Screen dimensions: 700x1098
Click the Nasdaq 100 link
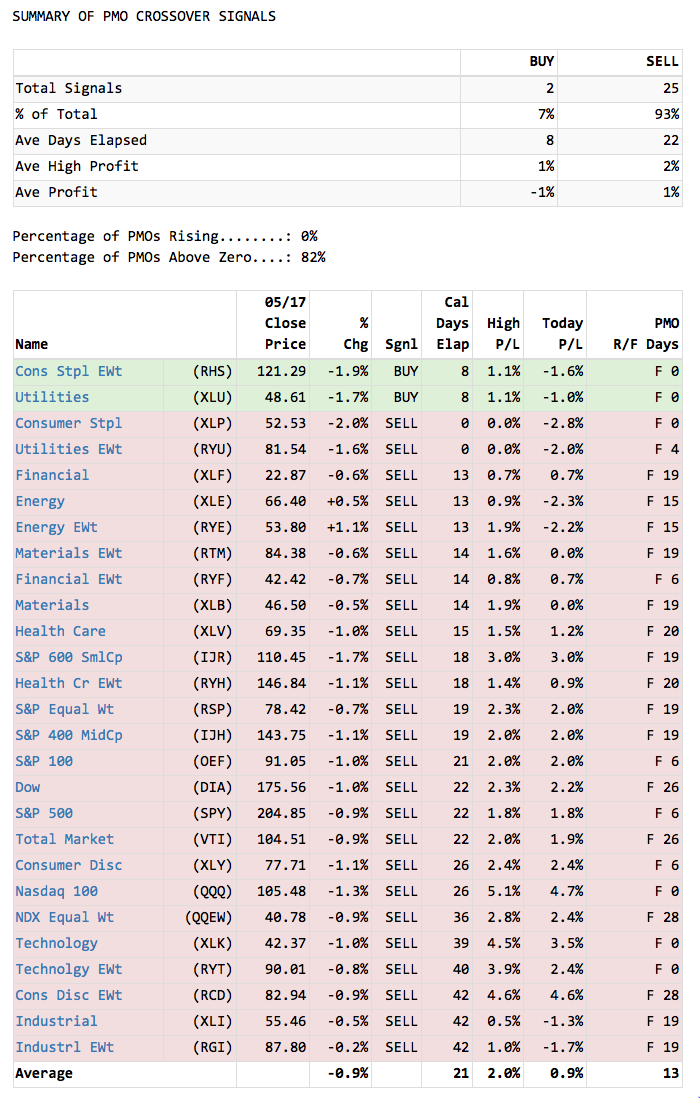tap(56, 891)
